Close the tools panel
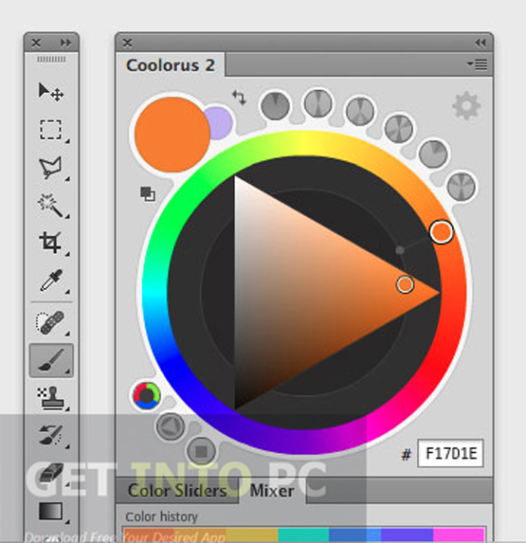 (x=36, y=43)
